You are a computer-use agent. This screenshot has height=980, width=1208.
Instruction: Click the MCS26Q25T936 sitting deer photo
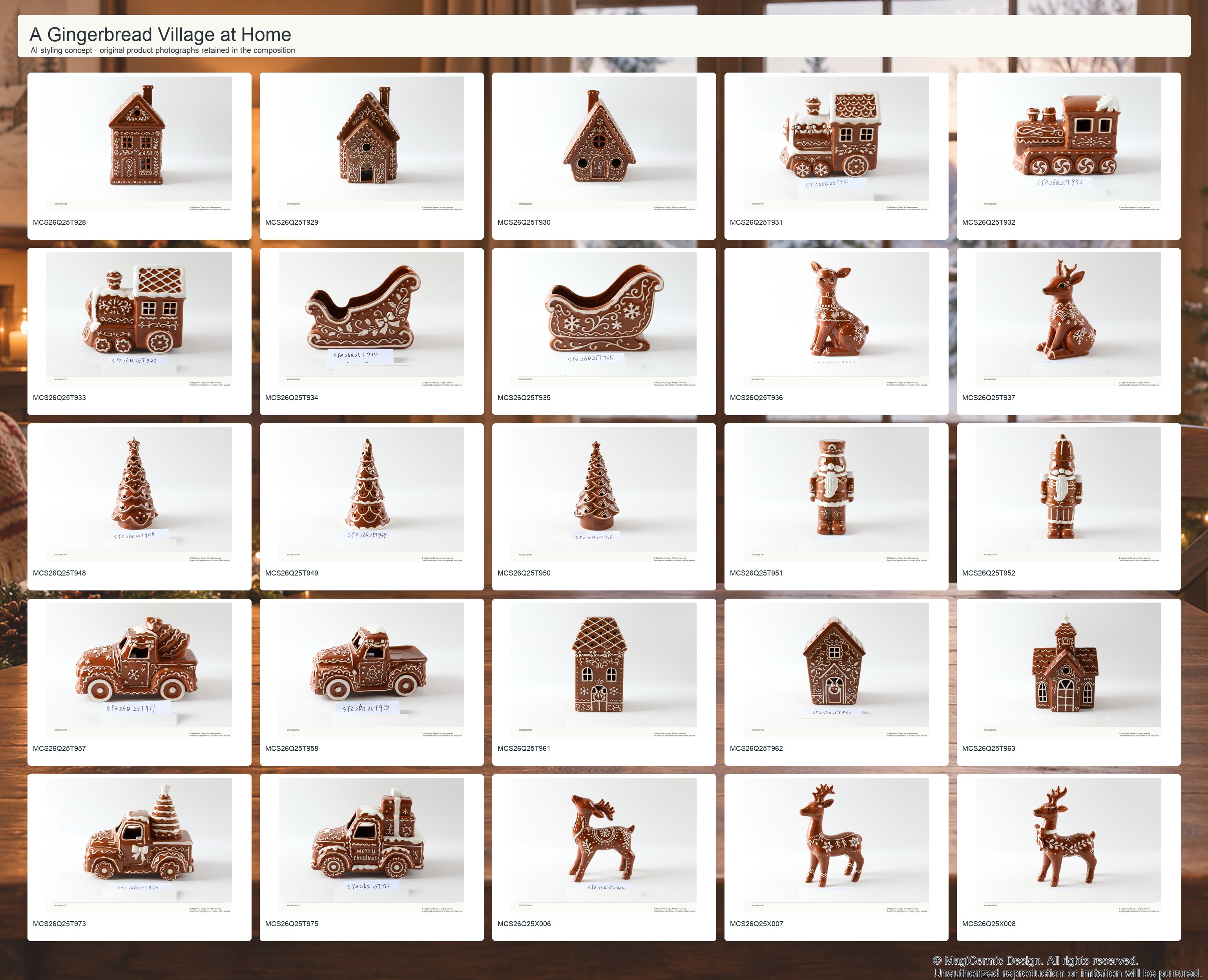(836, 319)
